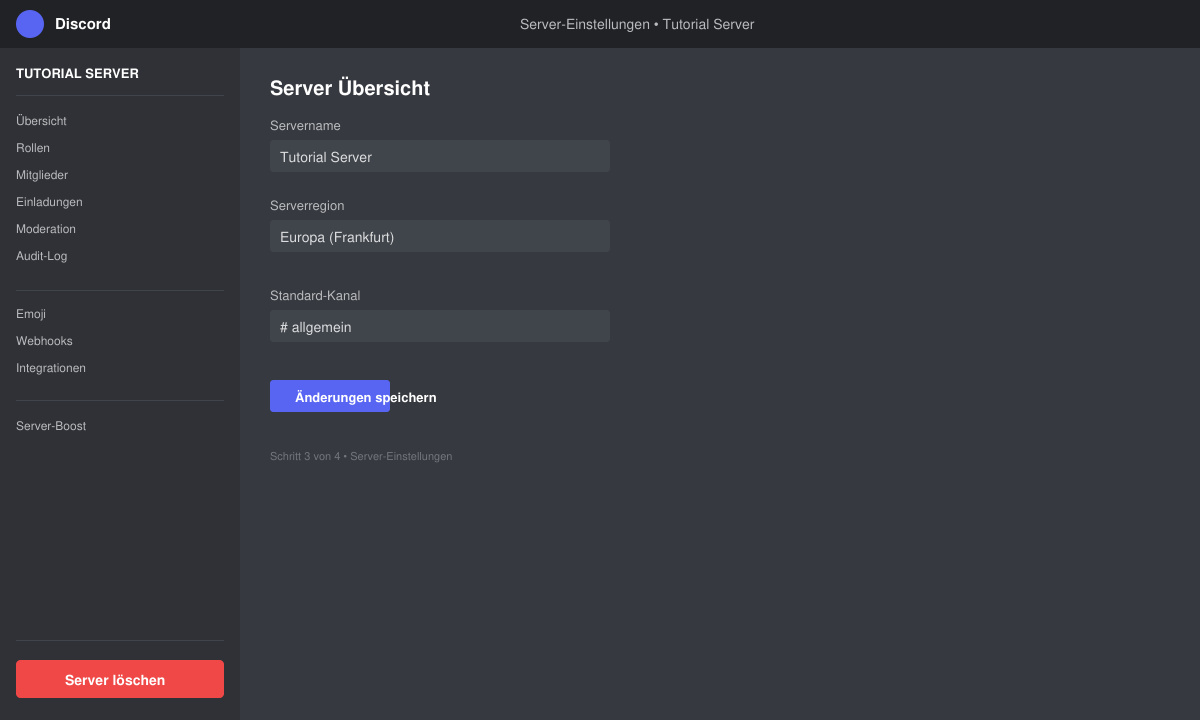
Task: Click Änderungen speichern button
Action: click(x=330, y=396)
